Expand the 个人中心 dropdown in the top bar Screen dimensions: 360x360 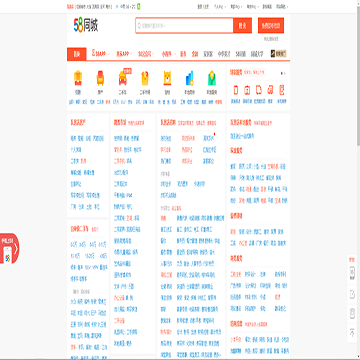click(220, 6)
